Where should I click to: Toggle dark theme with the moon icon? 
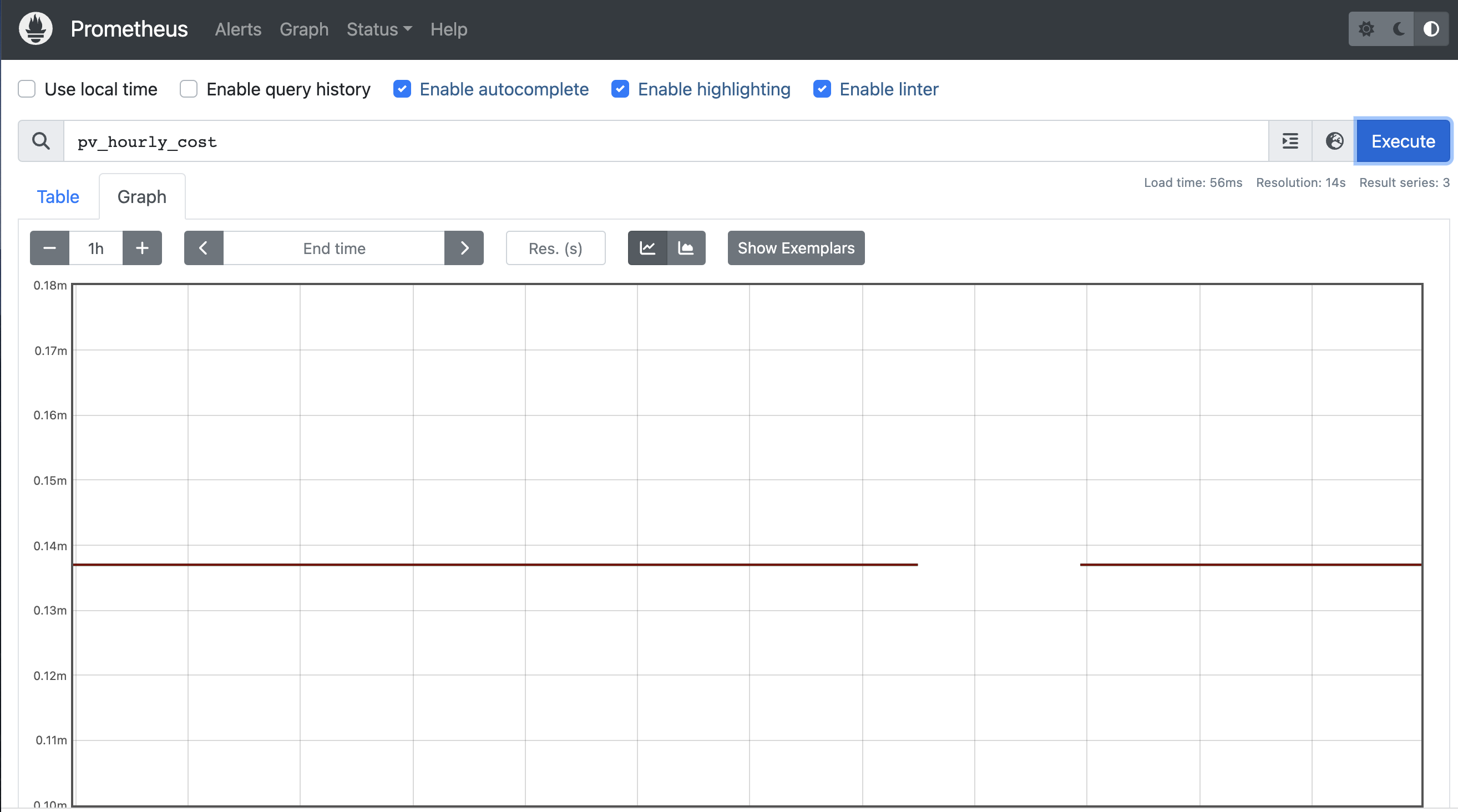[x=1398, y=29]
